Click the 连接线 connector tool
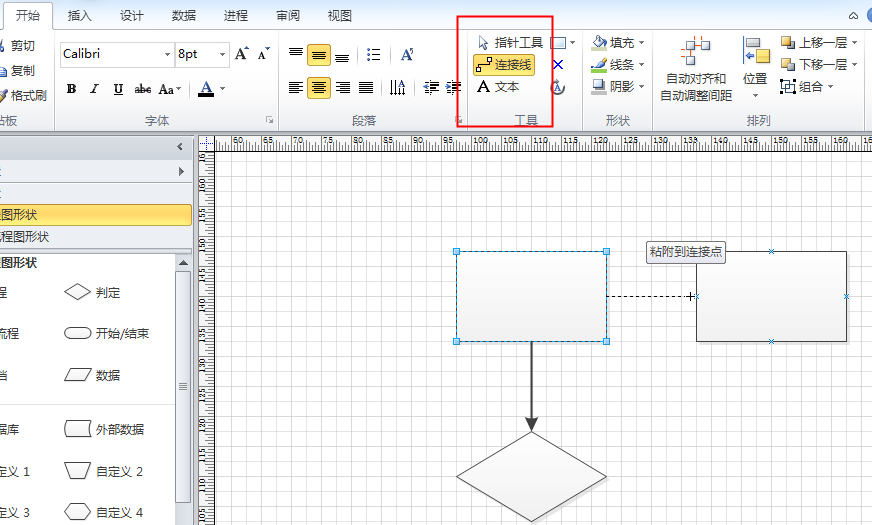 pos(504,65)
